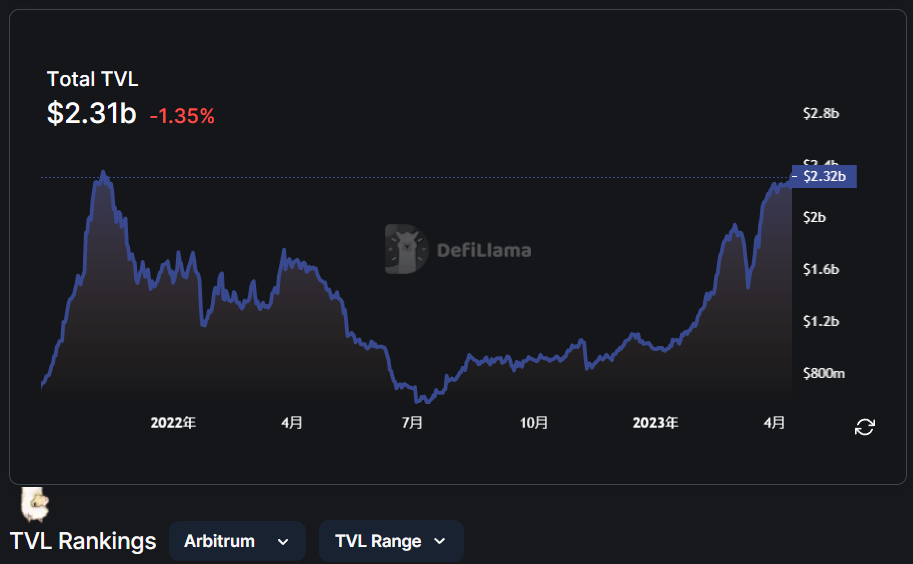Open the Arbitrum chain dropdown
Screen dimensions: 913x564
237,541
